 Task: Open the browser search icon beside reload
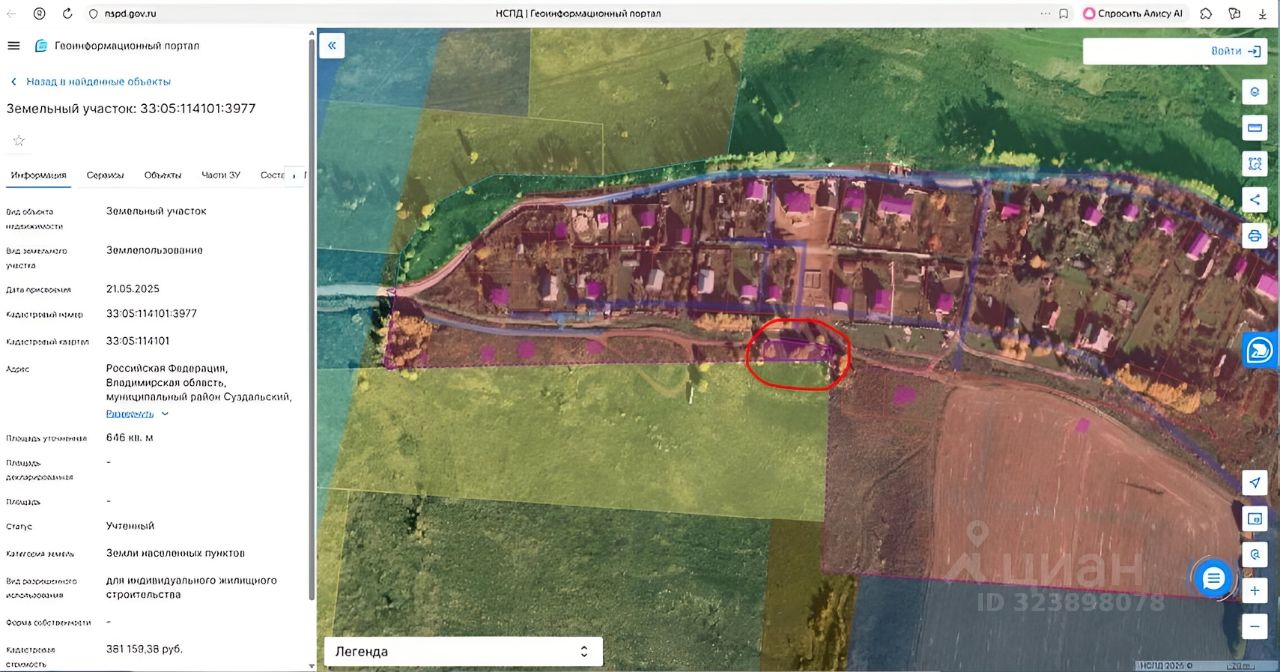(x=39, y=13)
